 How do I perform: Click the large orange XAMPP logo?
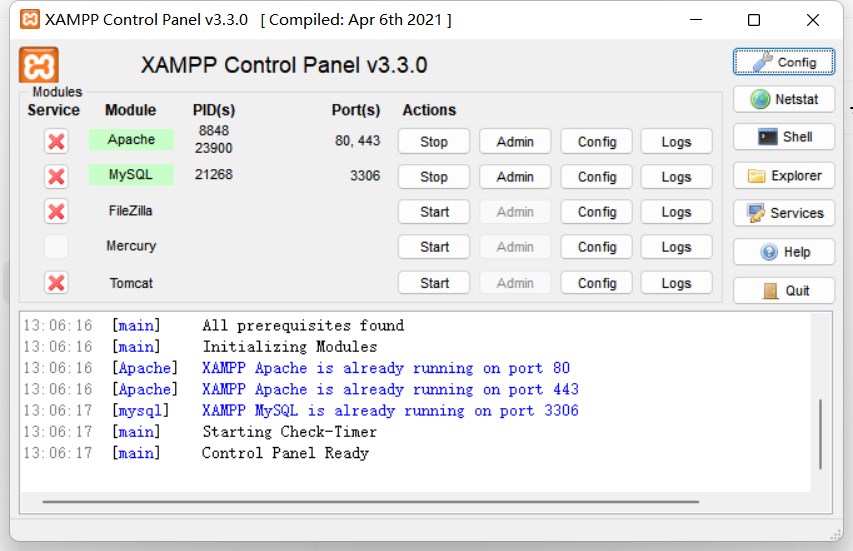click(x=39, y=65)
